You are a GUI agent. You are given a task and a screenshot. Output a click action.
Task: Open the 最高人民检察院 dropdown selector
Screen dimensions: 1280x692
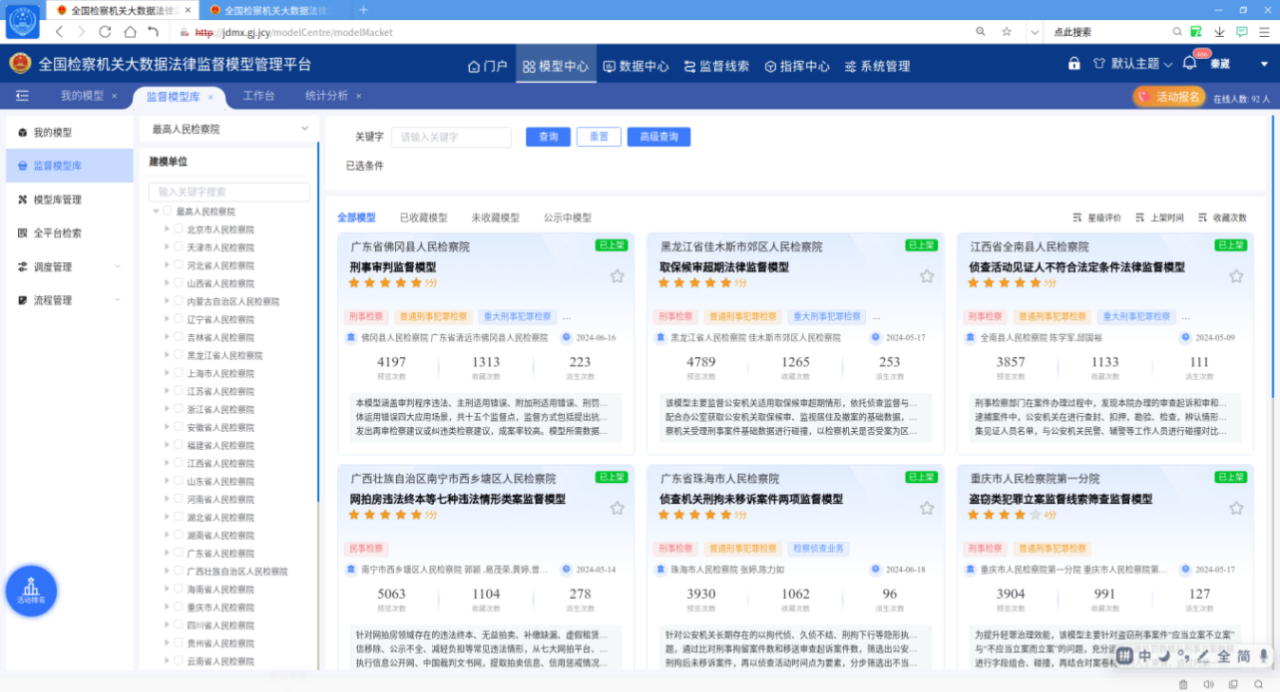(229, 129)
